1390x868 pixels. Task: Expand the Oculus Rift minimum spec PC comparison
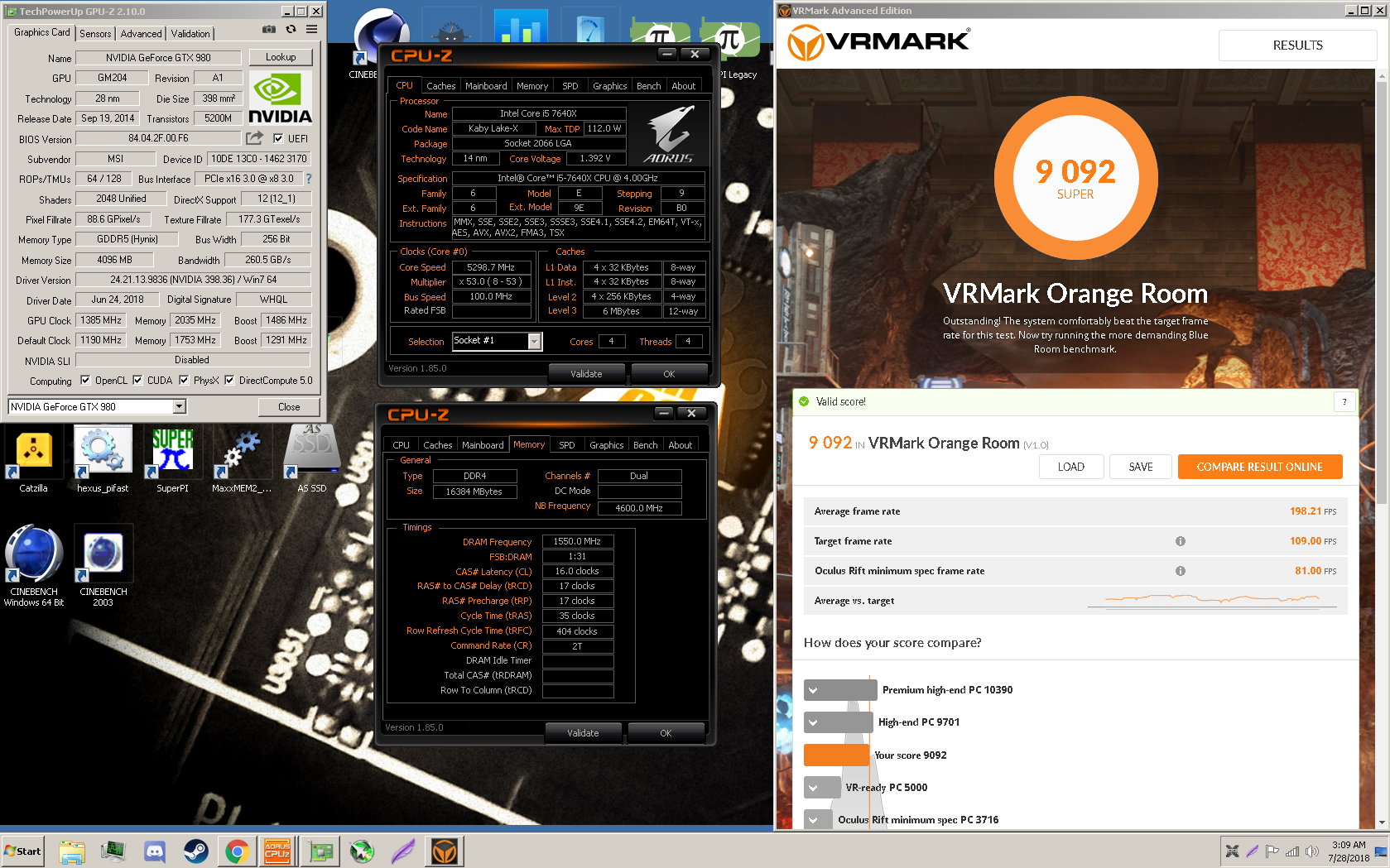(x=813, y=820)
